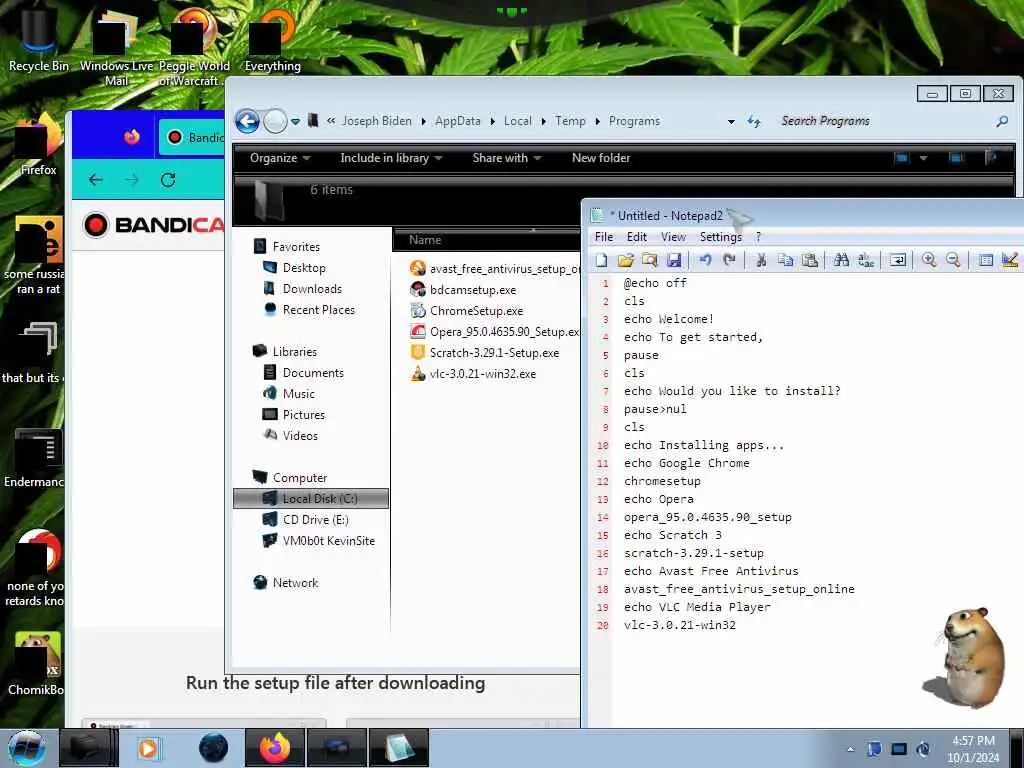Image resolution: width=1024 pixels, height=768 pixels.
Task: Select Documents library in the sidebar
Action: click(x=313, y=372)
